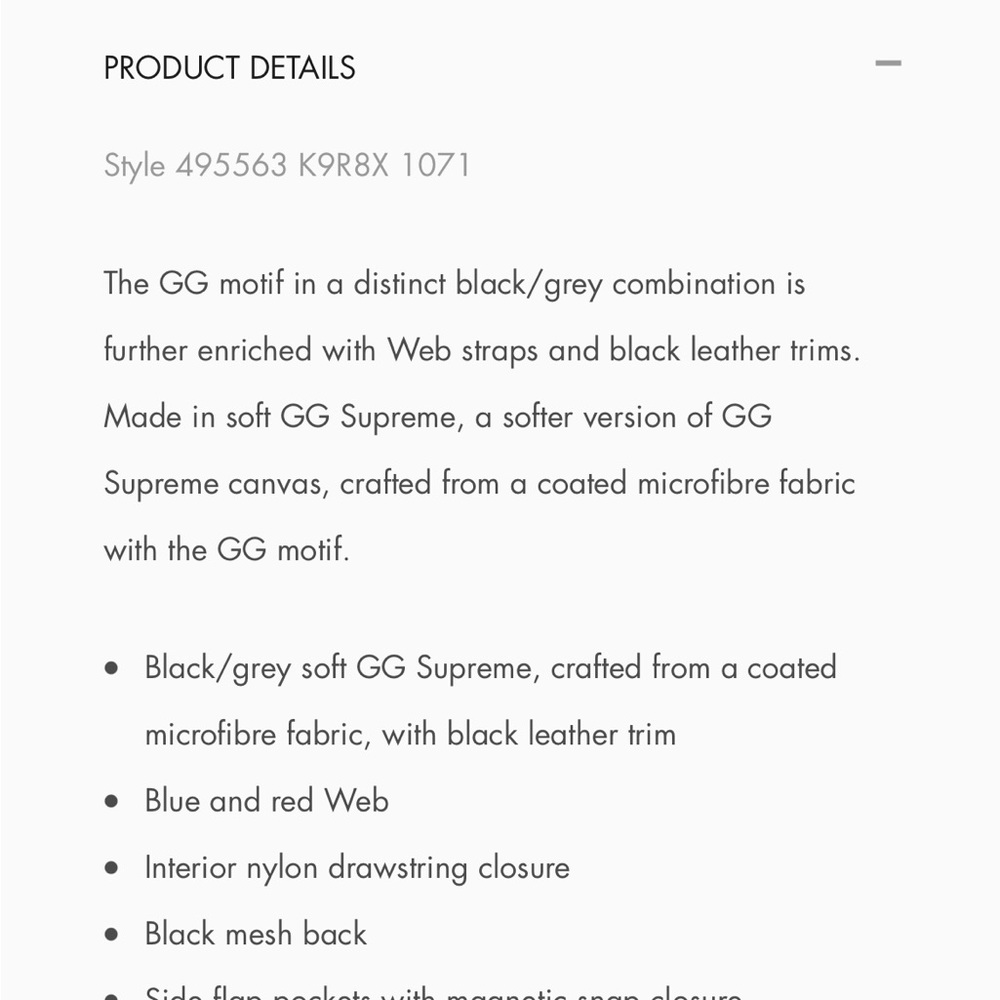Click the 'coated microfibre fabric' description line
The image size is (1000, 1000).
pos(479,483)
